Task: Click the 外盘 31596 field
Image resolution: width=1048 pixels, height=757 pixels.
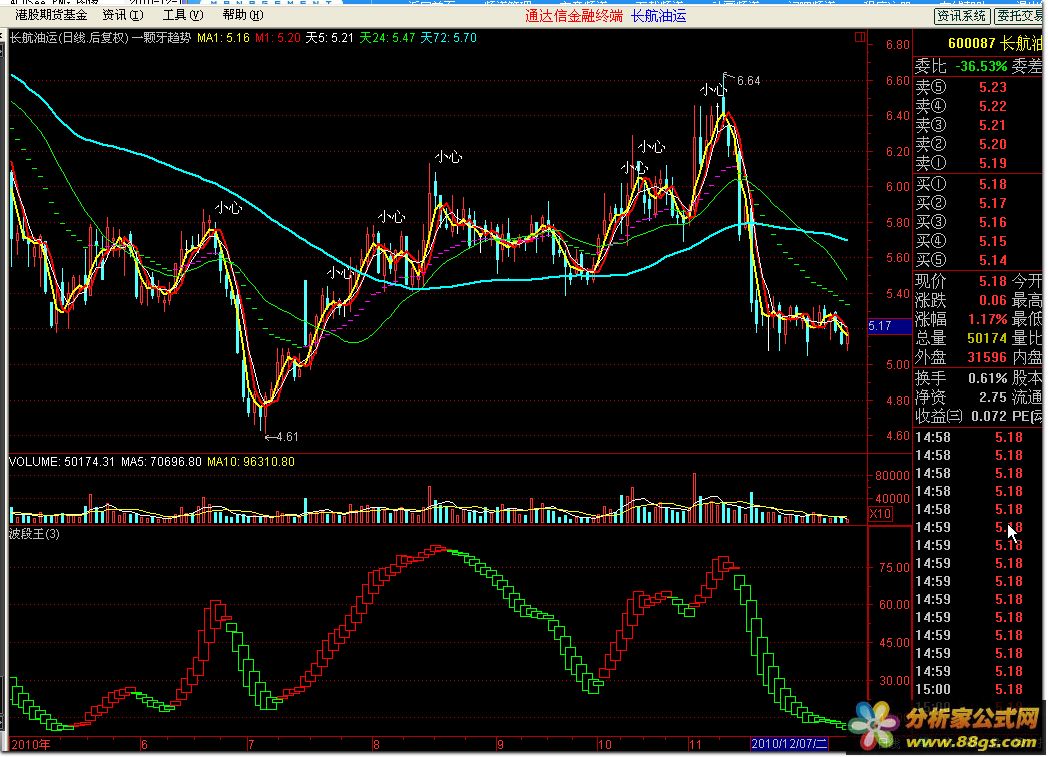Action: click(x=961, y=357)
